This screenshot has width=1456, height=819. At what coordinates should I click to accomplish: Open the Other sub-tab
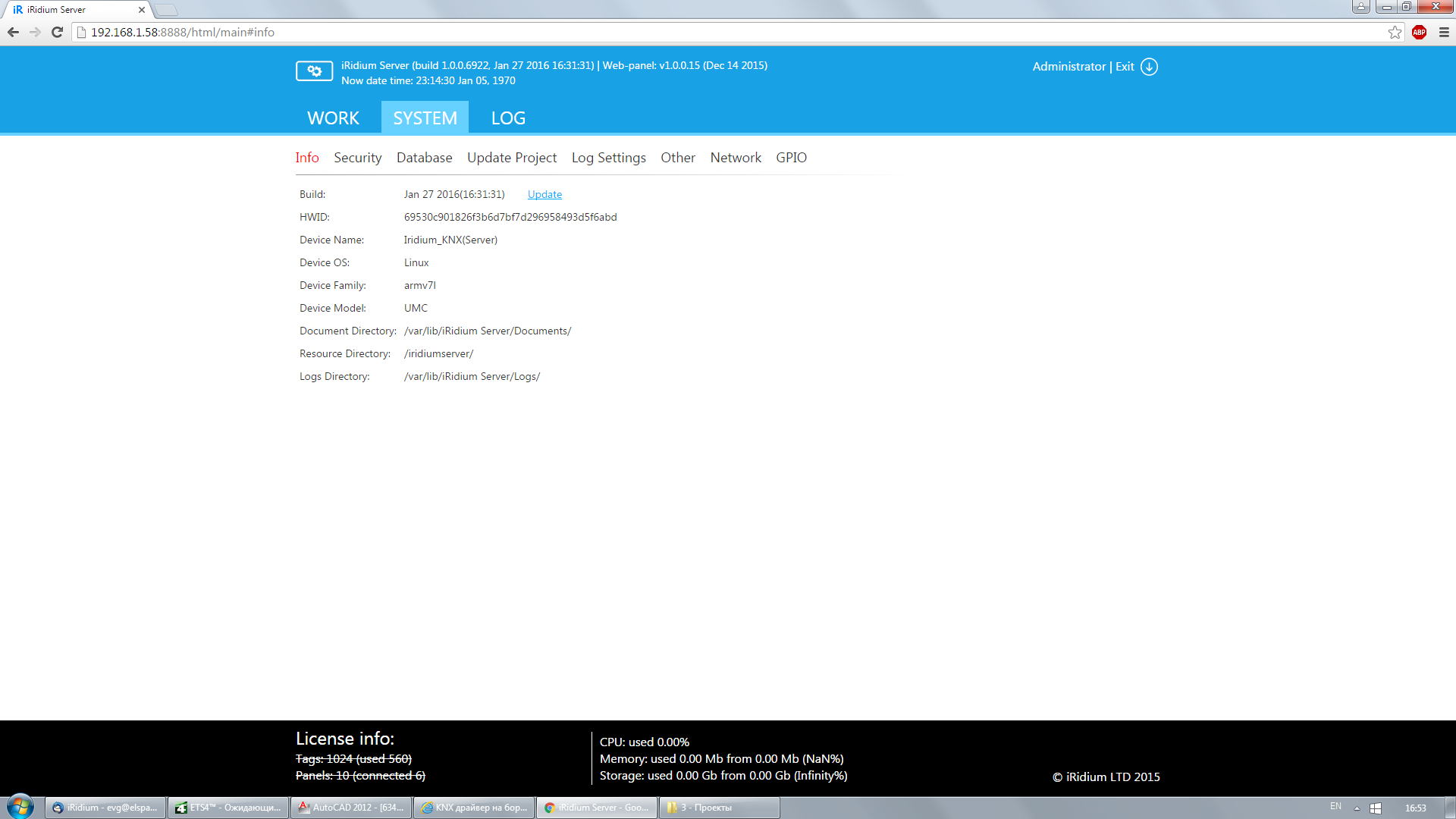(678, 158)
